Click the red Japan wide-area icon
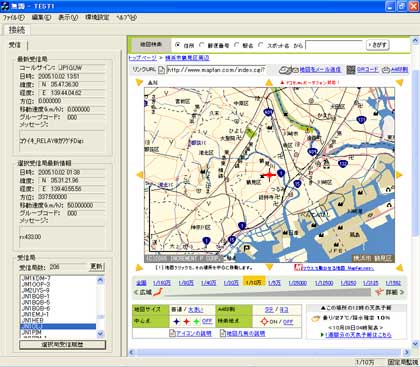This screenshot has height=367, width=420. click(x=157, y=292)
